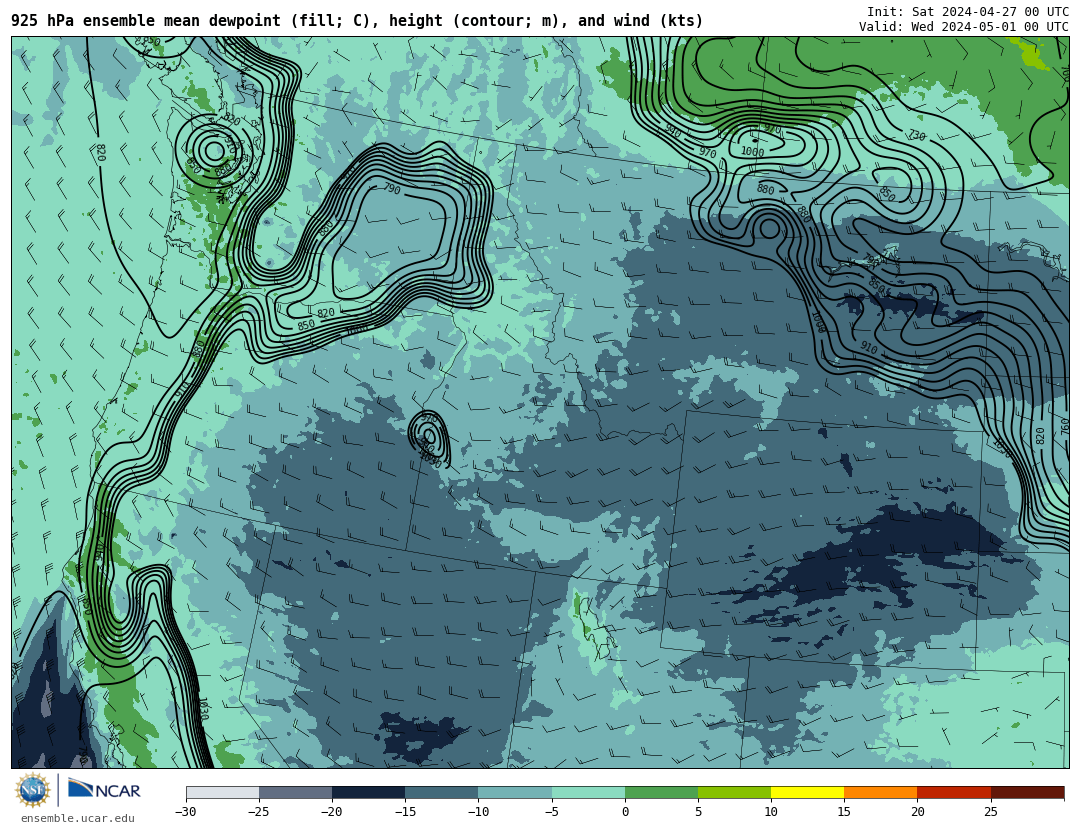Pick the yellow 10 to 15 colorbar swatch

[x=807, y=792]
